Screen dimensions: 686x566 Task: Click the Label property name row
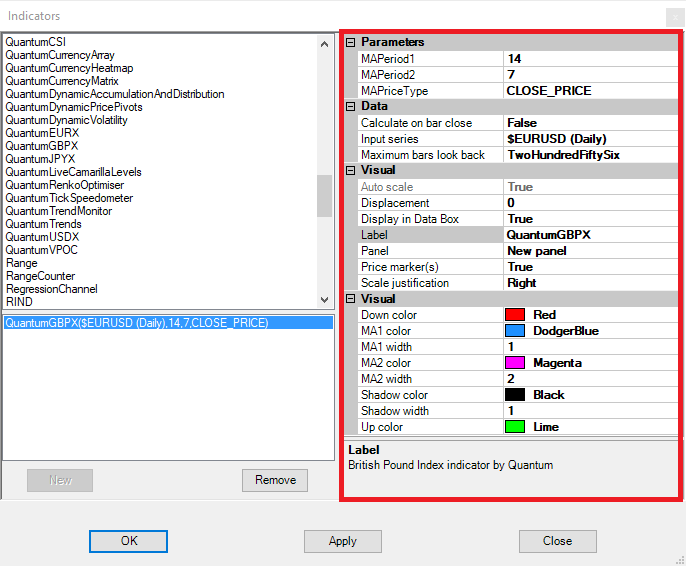point(430,235)
